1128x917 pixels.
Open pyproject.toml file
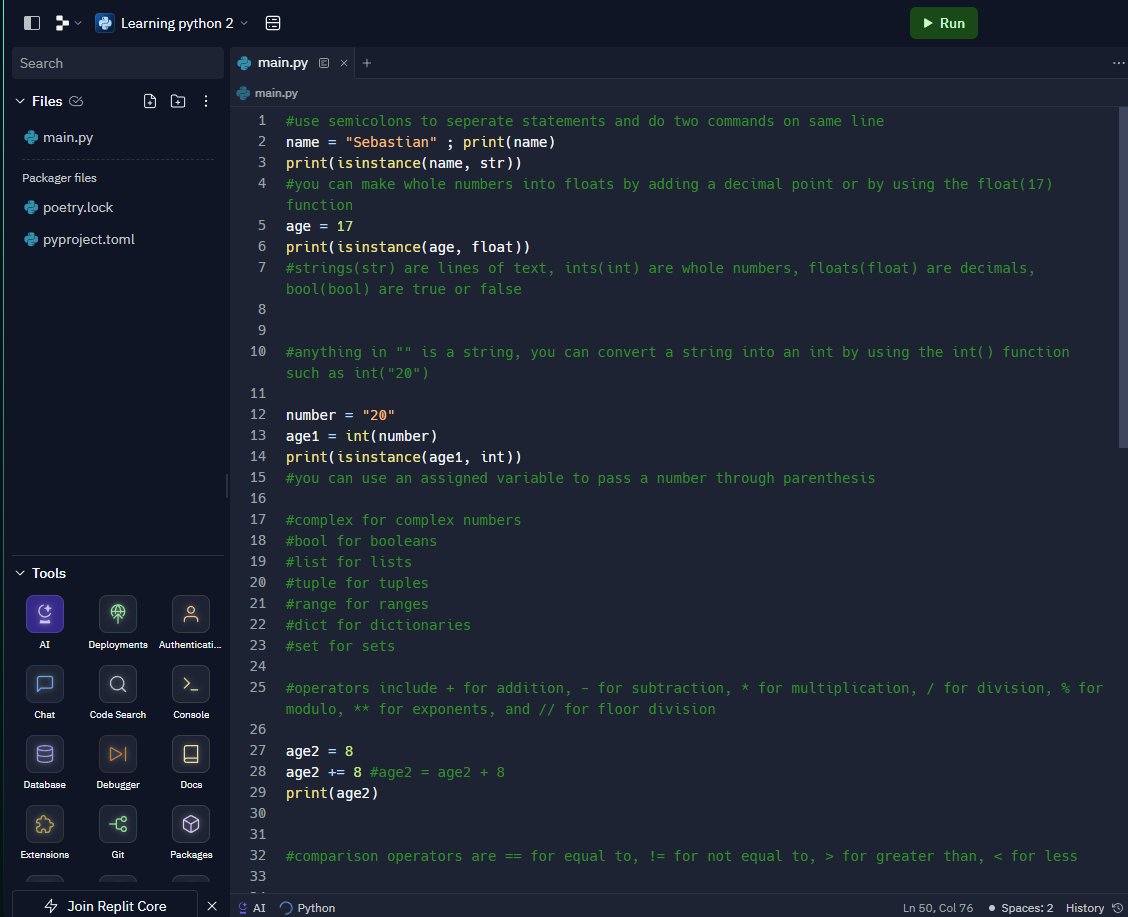[x=117, y=239]
